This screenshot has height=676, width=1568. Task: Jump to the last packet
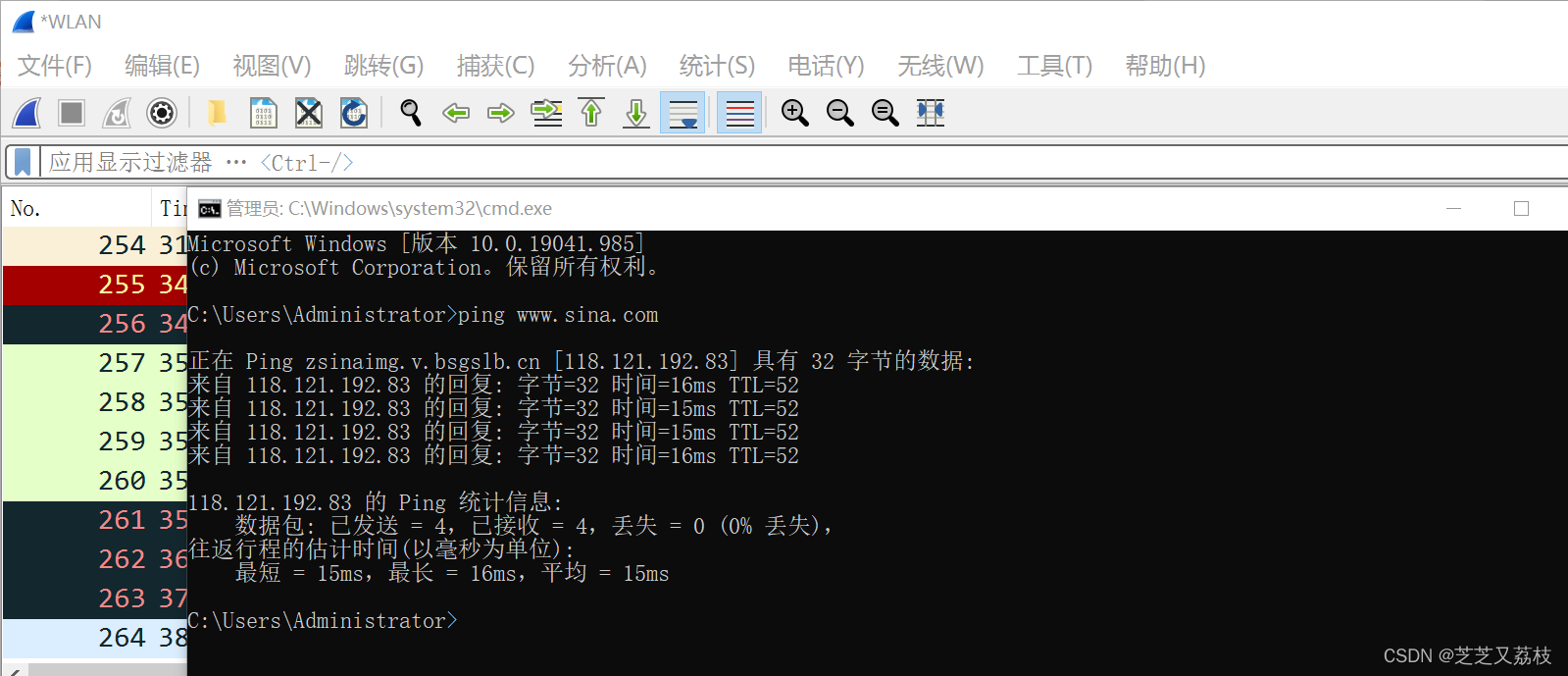(x=636, y=113)
